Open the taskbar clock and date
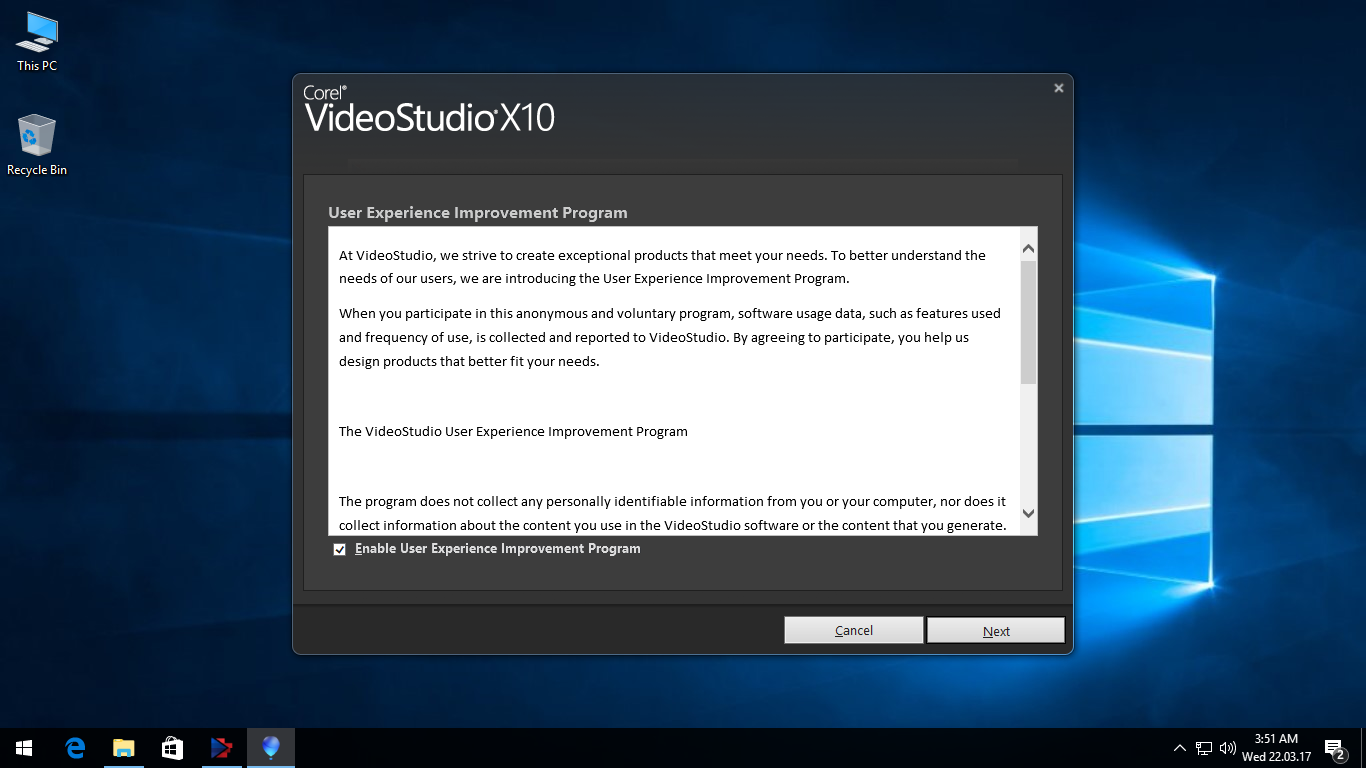This screenshot has height=768, width=1366. [x=1276, y=748]
